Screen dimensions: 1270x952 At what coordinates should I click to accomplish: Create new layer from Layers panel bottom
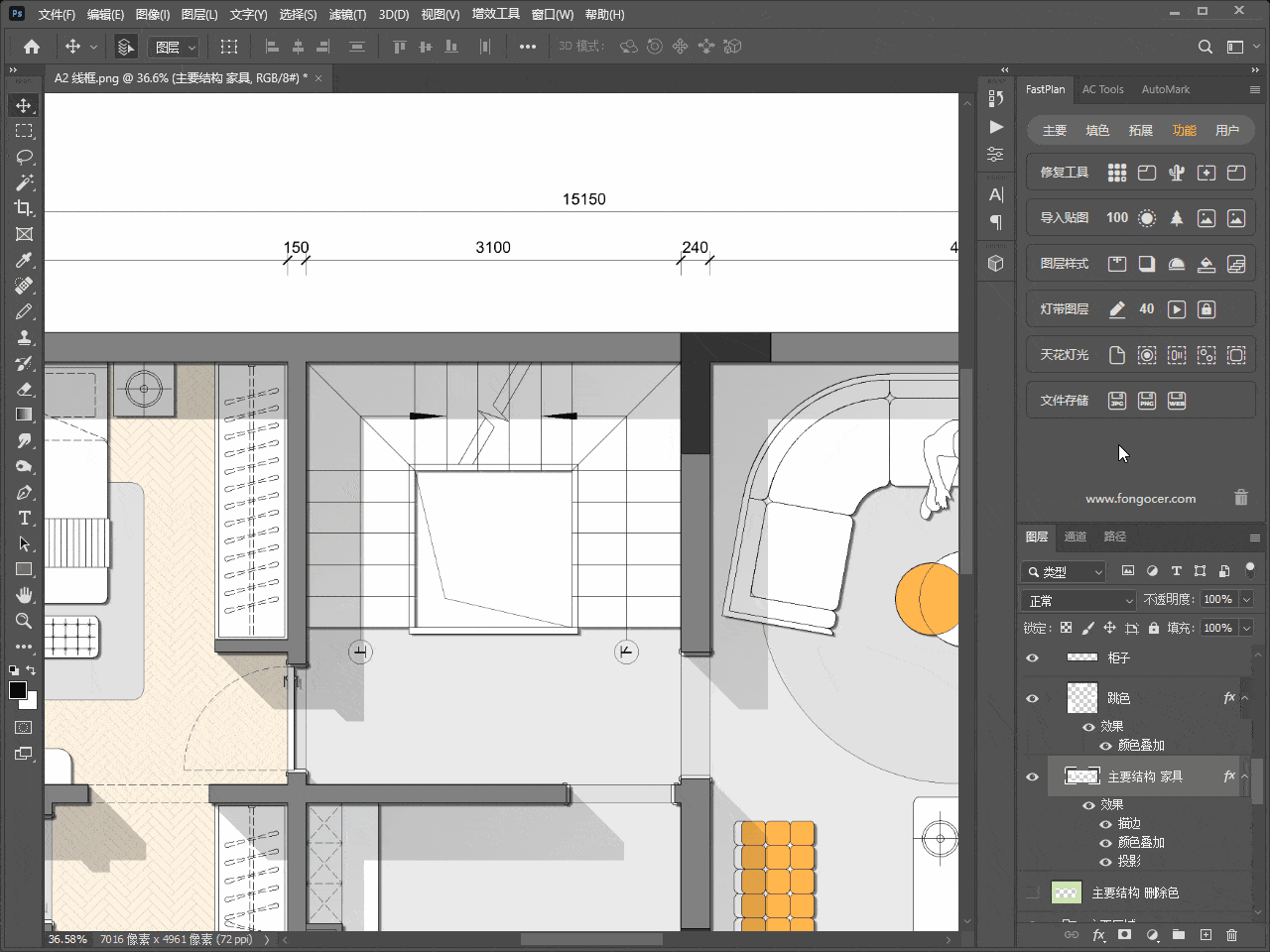tap(1206, 935)
